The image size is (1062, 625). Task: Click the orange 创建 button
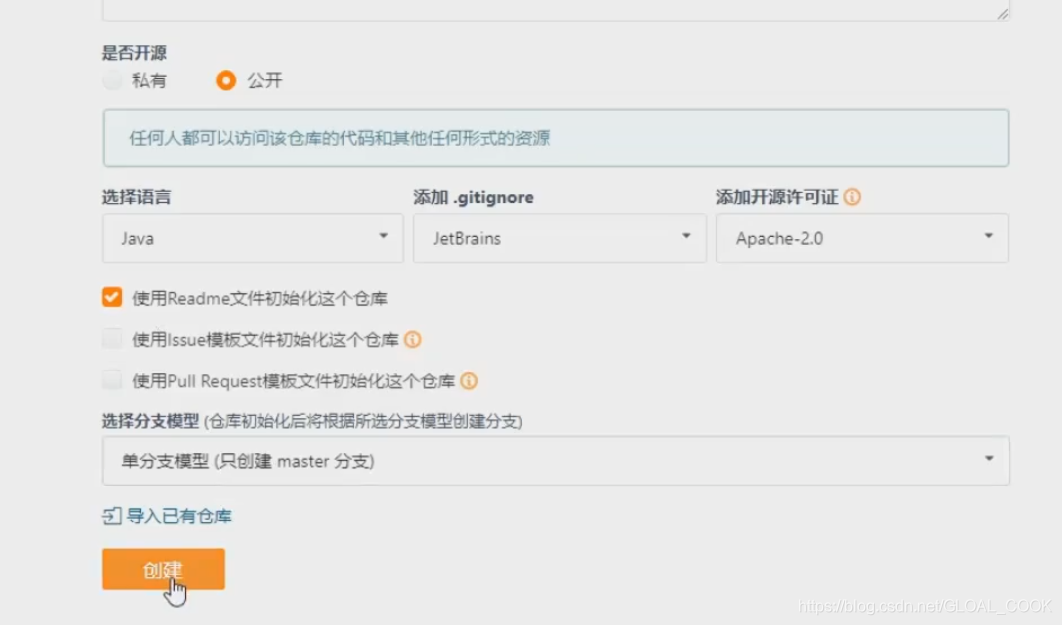[x=163, y=569]
